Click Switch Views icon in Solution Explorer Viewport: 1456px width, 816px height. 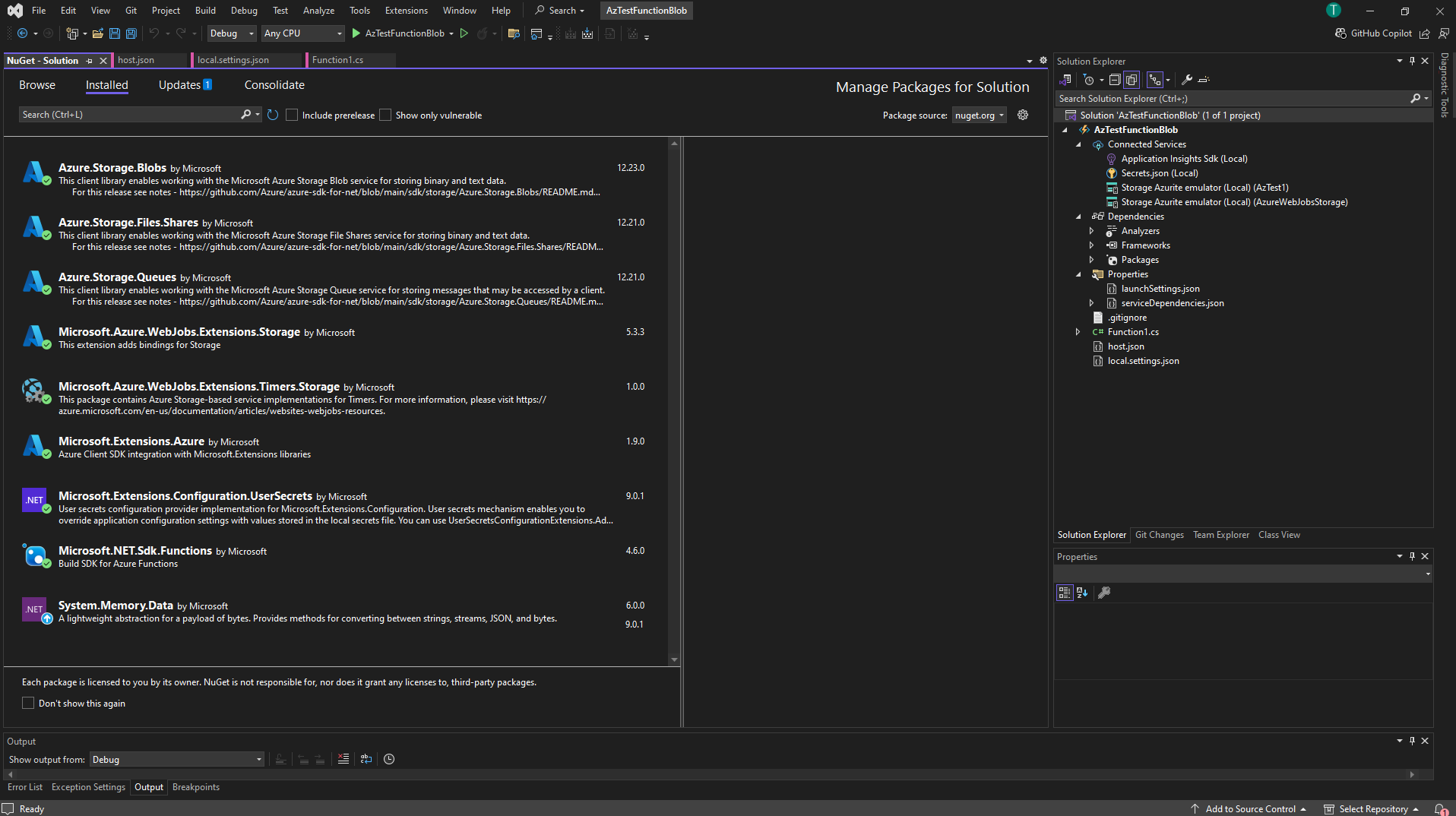1065,80
